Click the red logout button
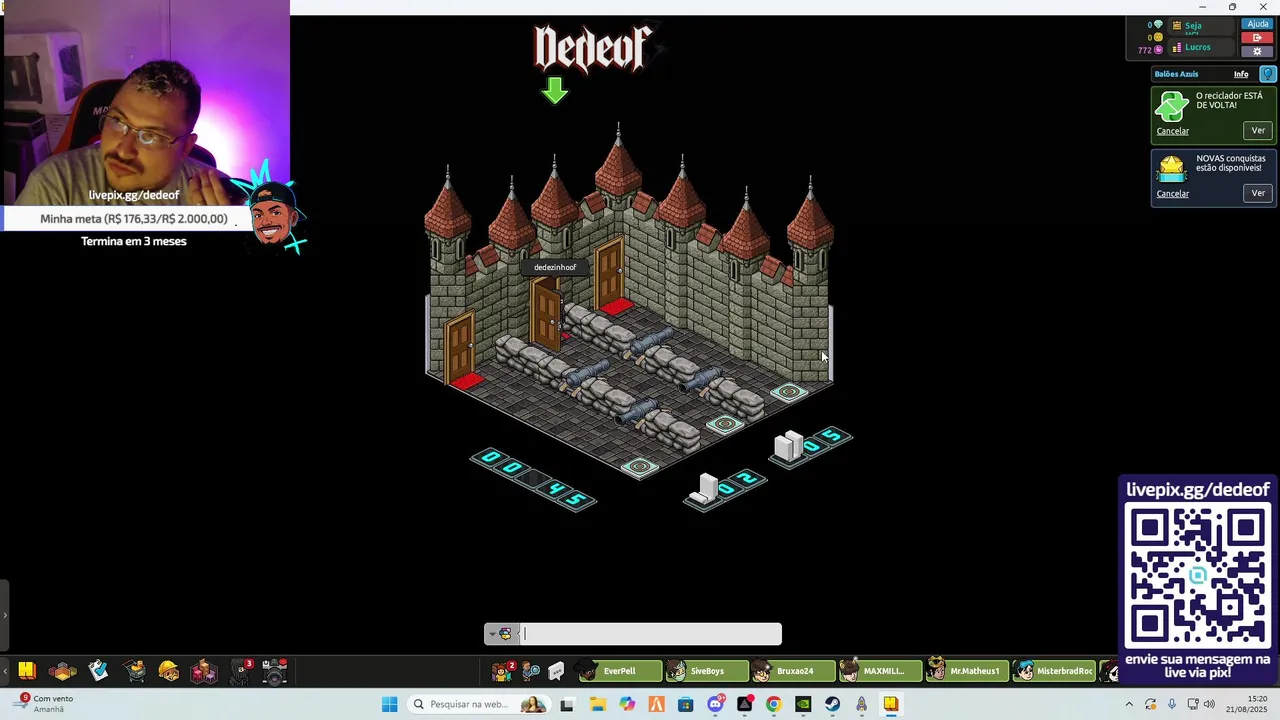Image resolution: width=1280 pixels, height=720 pixels. 1257,38
